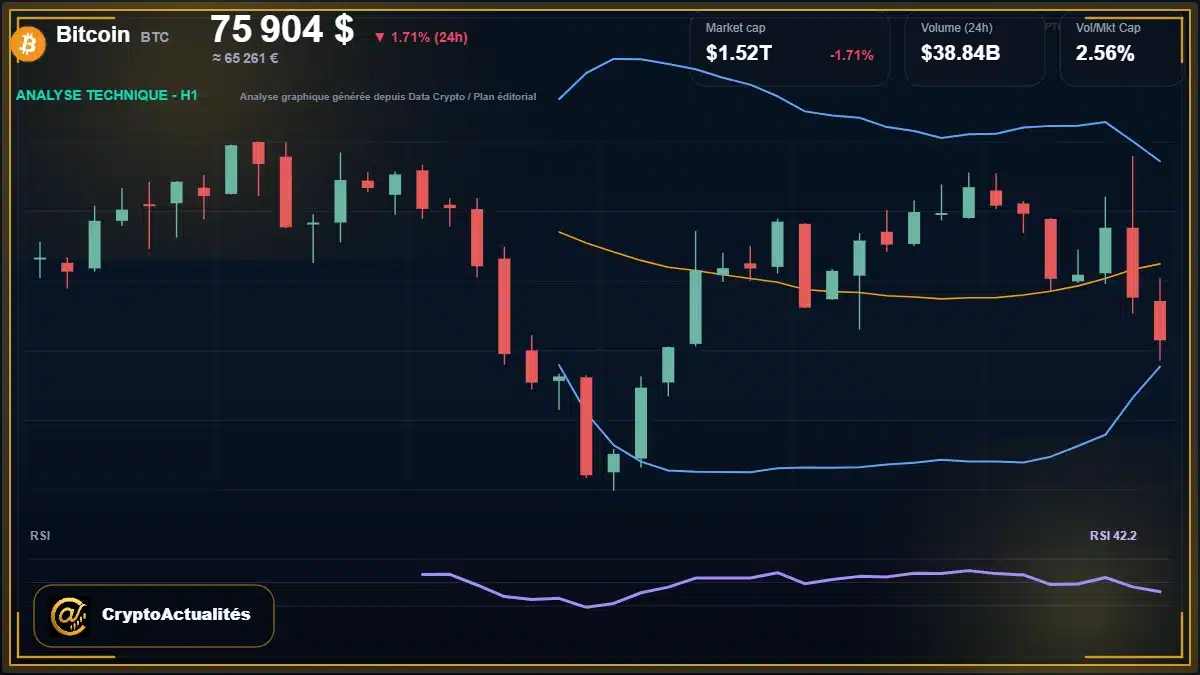Click the "-1.71%" market cap change
Screen dimensions: 1200x675
coord(852,55)
